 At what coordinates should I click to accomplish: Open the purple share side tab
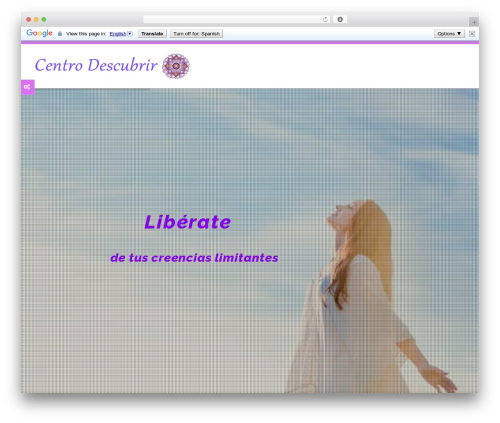[x=28, y=87]
